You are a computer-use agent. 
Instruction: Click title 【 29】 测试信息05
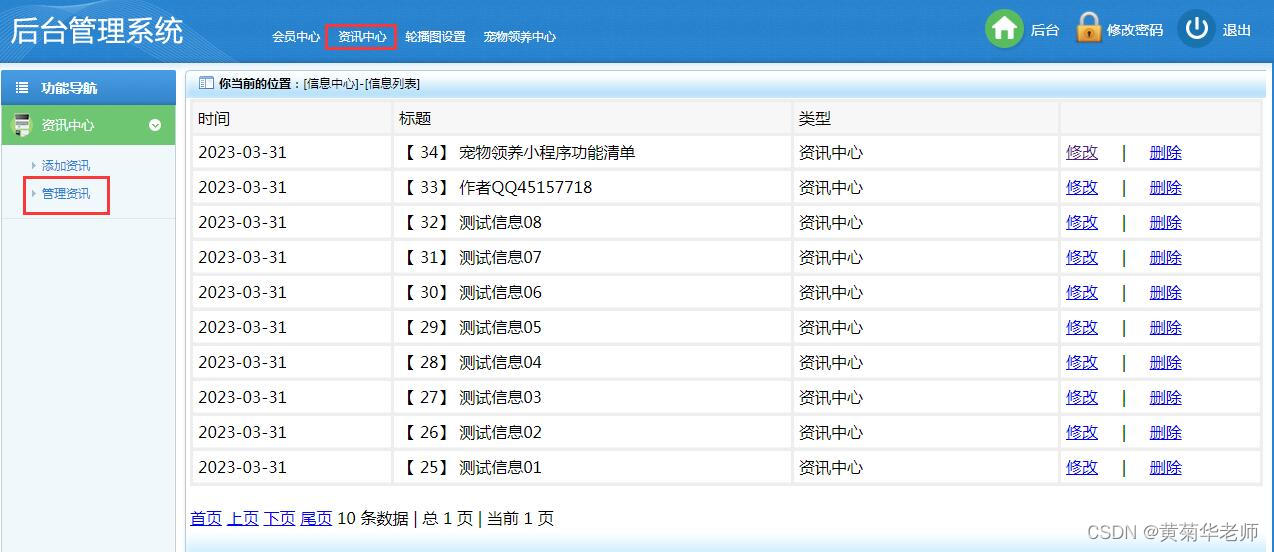coord(471,327)
